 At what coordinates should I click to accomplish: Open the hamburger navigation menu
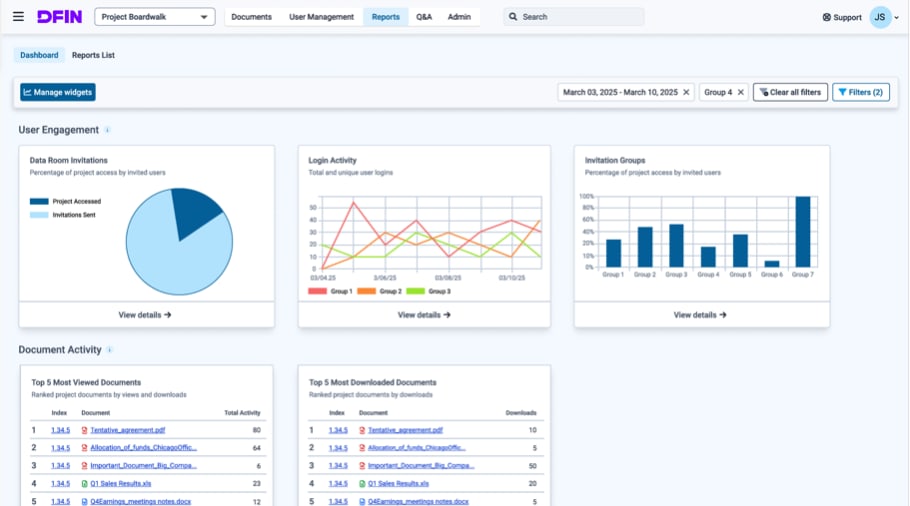click(x=19, y=17)
